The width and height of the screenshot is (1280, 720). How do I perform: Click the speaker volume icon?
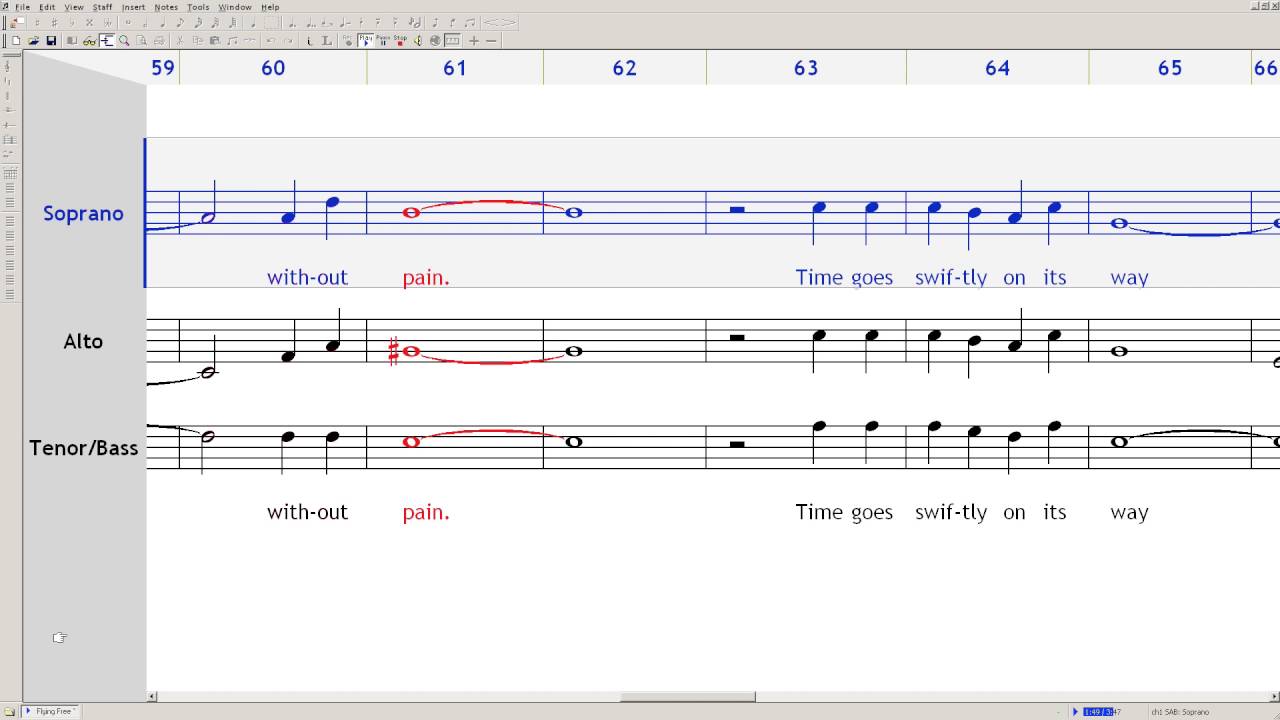point(418,41)
